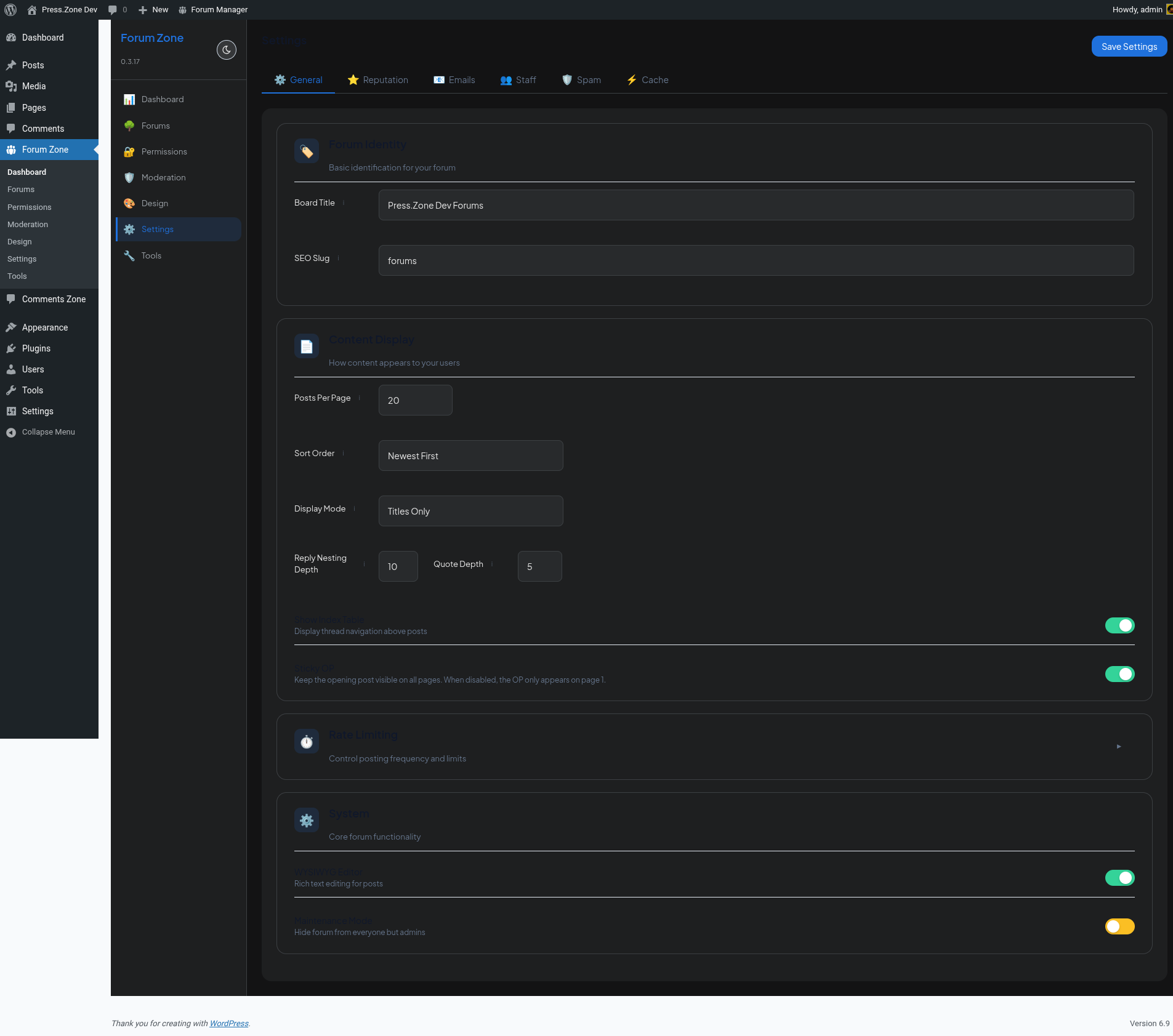
Task: Click the plus icon beside New
Action: coord(143,10)
